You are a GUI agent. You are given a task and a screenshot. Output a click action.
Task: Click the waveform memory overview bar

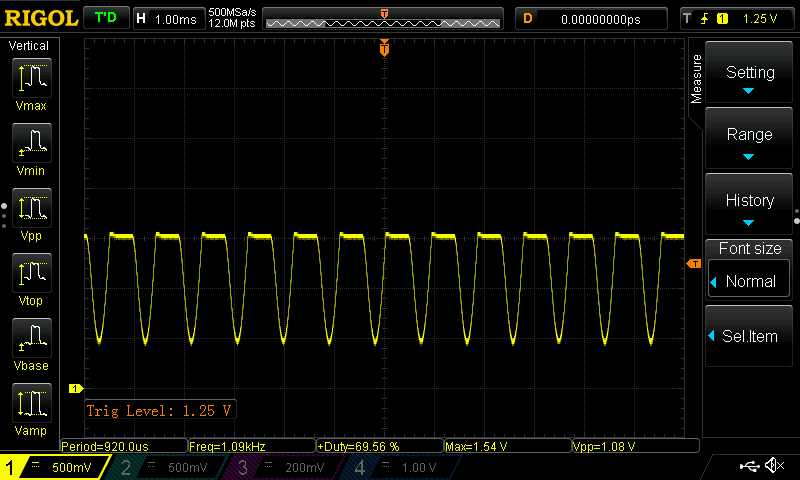click(383, 19)
